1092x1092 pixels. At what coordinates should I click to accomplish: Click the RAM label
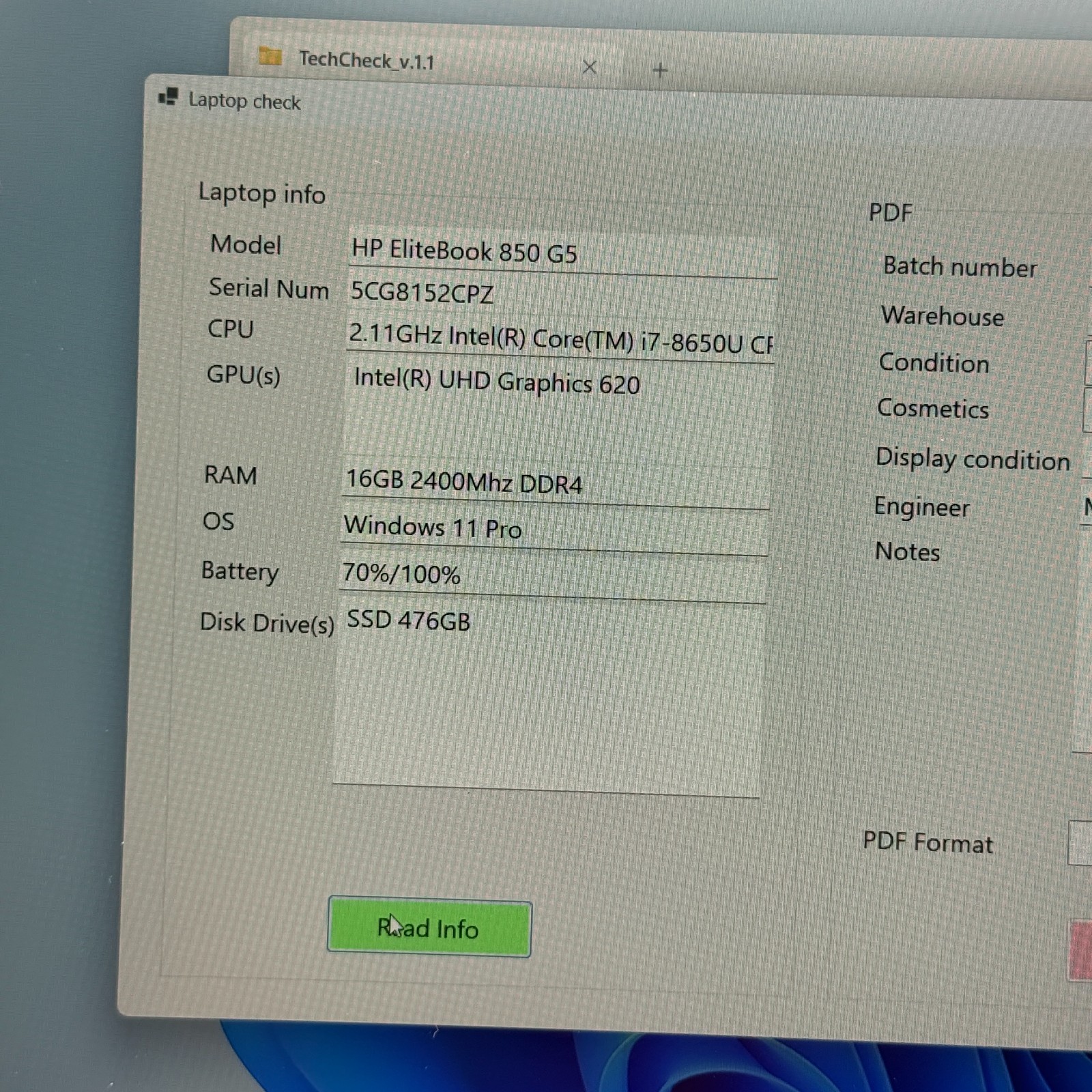coord(231,475)
